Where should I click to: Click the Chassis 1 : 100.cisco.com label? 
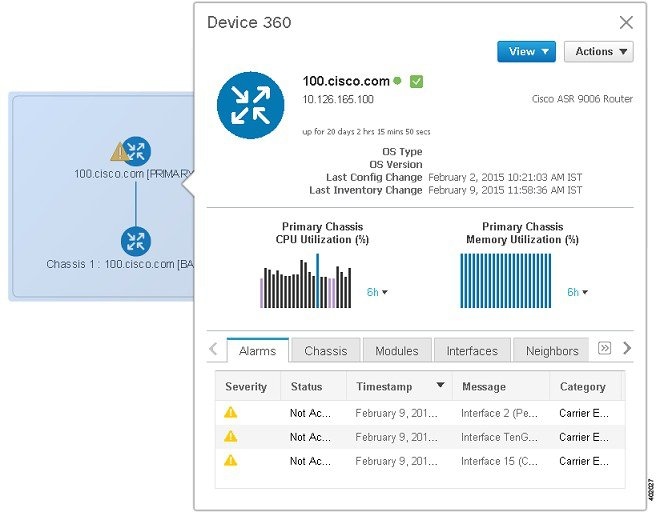(120, 264)
